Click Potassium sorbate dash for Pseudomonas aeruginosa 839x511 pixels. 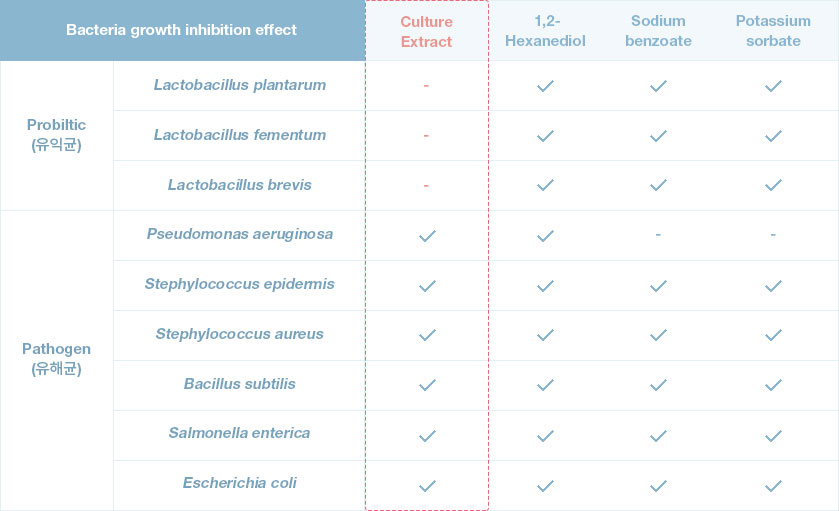pyautogui.click(x=773, y=234)
